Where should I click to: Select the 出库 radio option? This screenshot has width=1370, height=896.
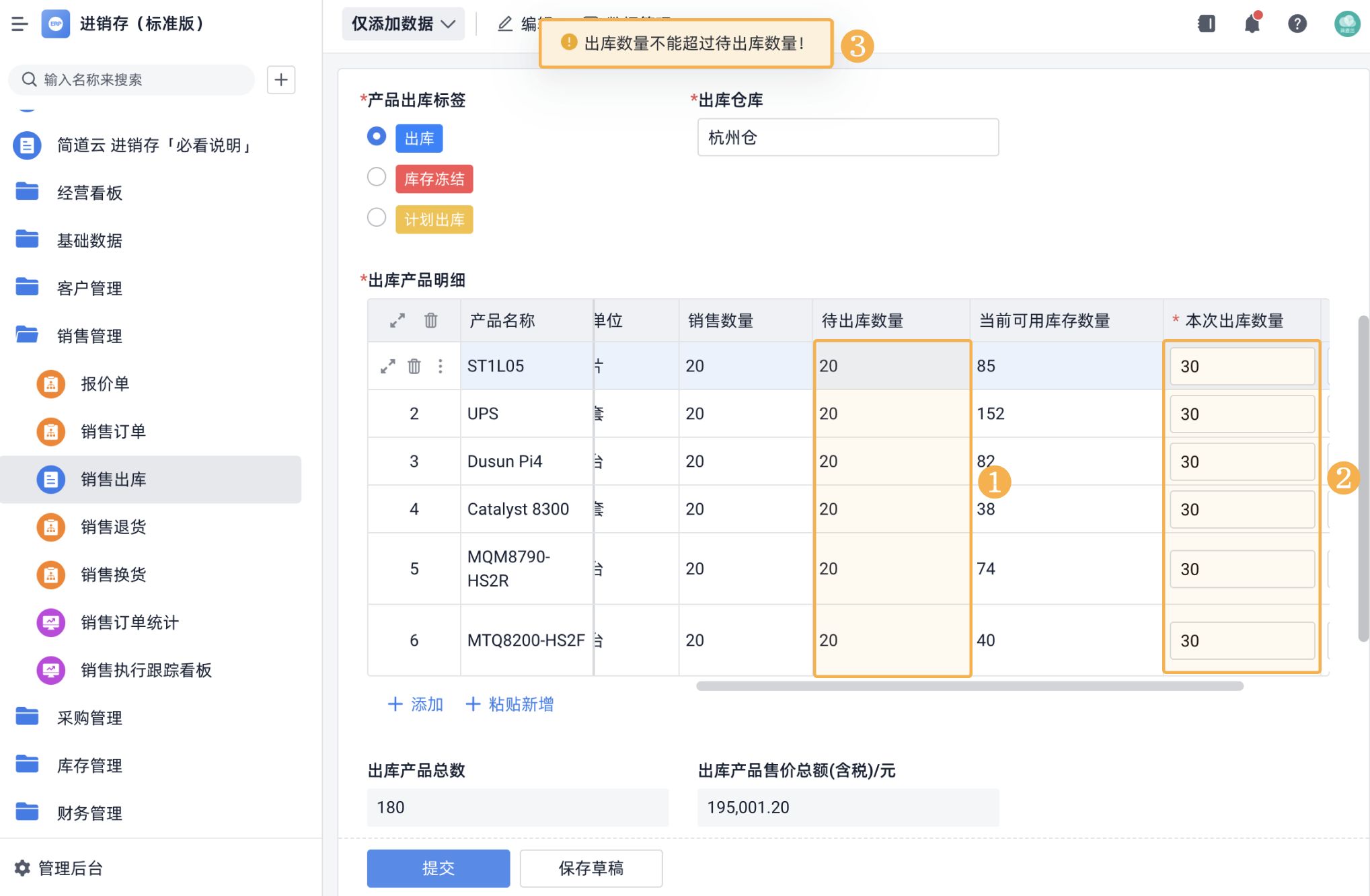[377, 137]
